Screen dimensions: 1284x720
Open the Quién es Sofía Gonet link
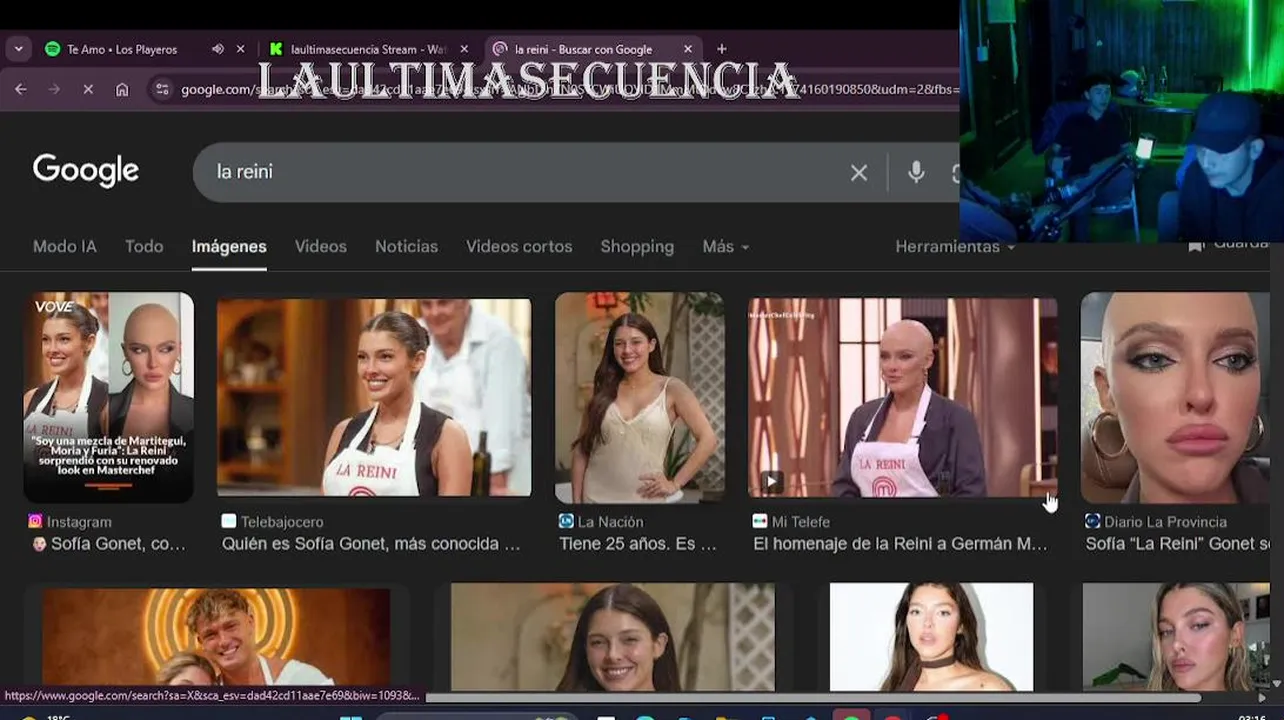[371, 544]
